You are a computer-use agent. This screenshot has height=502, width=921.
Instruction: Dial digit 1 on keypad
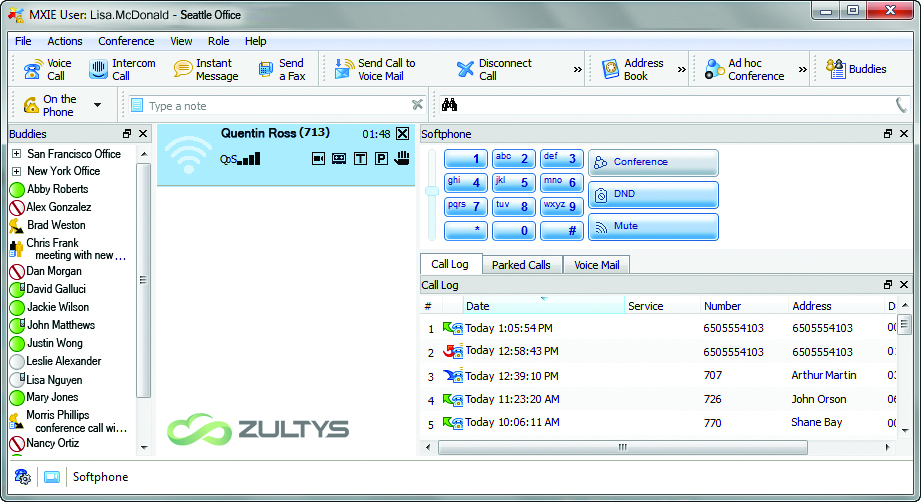[465, 159]
